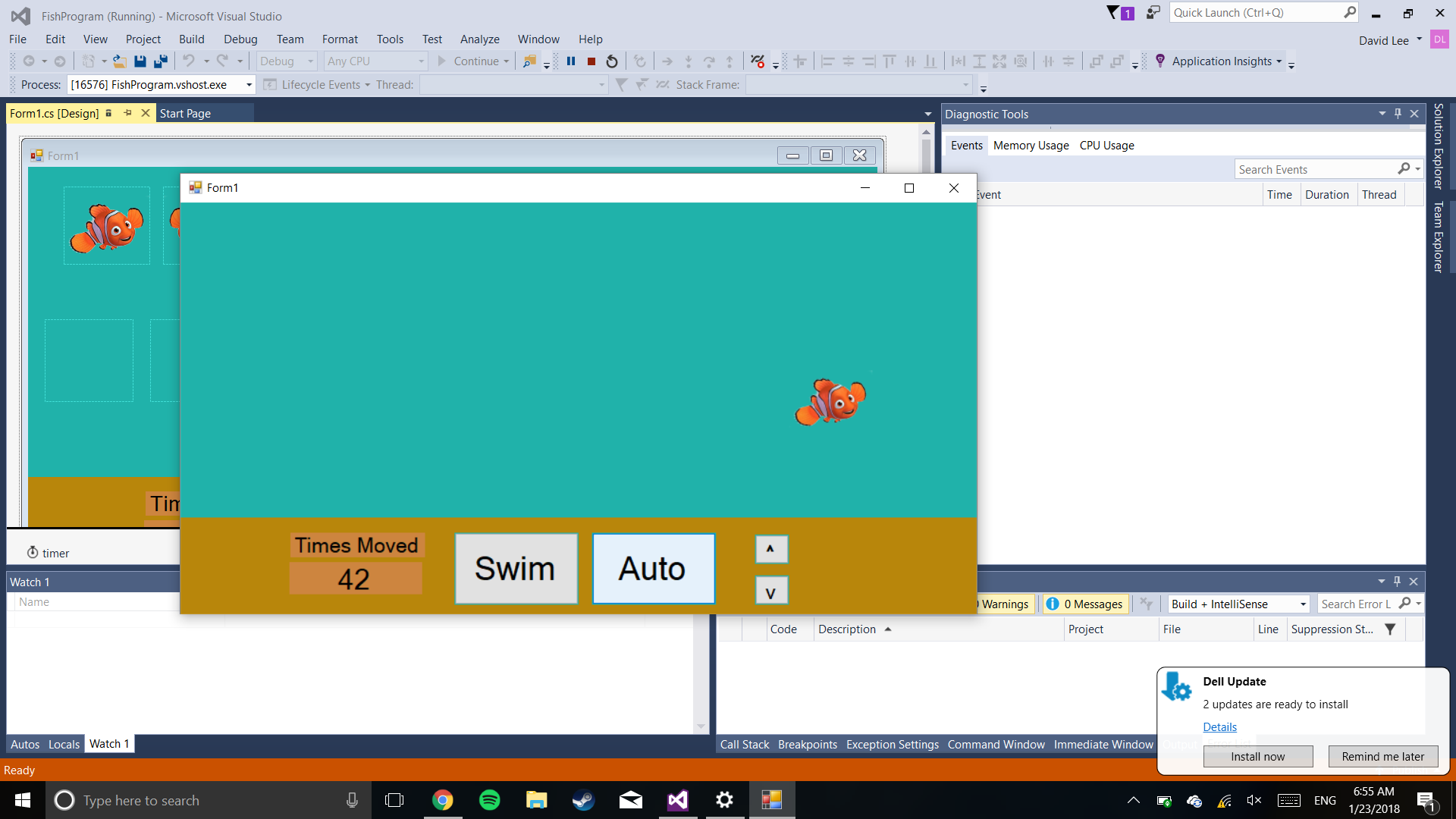Open Windows Settings gear in taskbar
This screenshot has width=1456, height=819.
725,800
